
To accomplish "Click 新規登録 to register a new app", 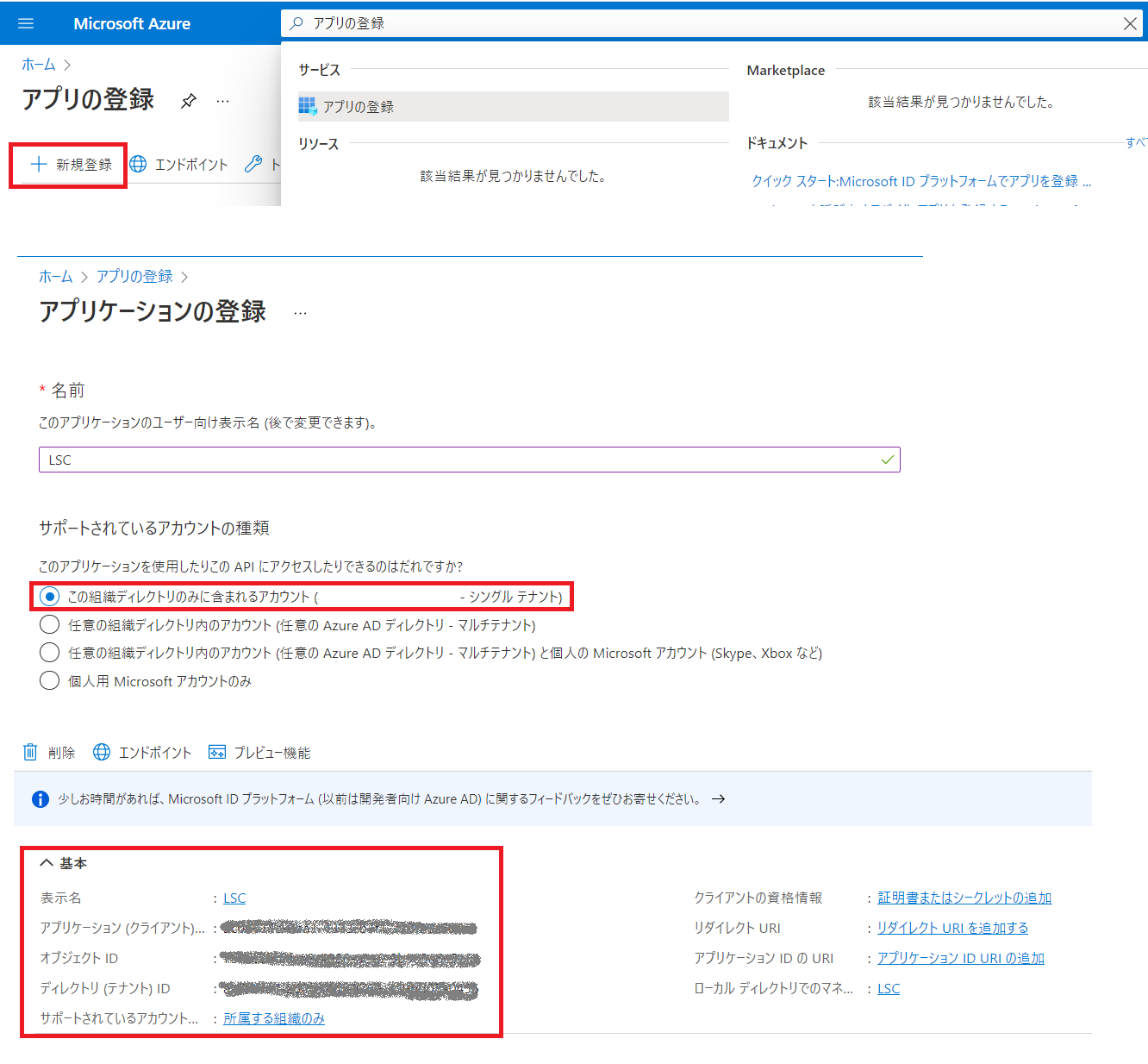I will pos(71,165).
